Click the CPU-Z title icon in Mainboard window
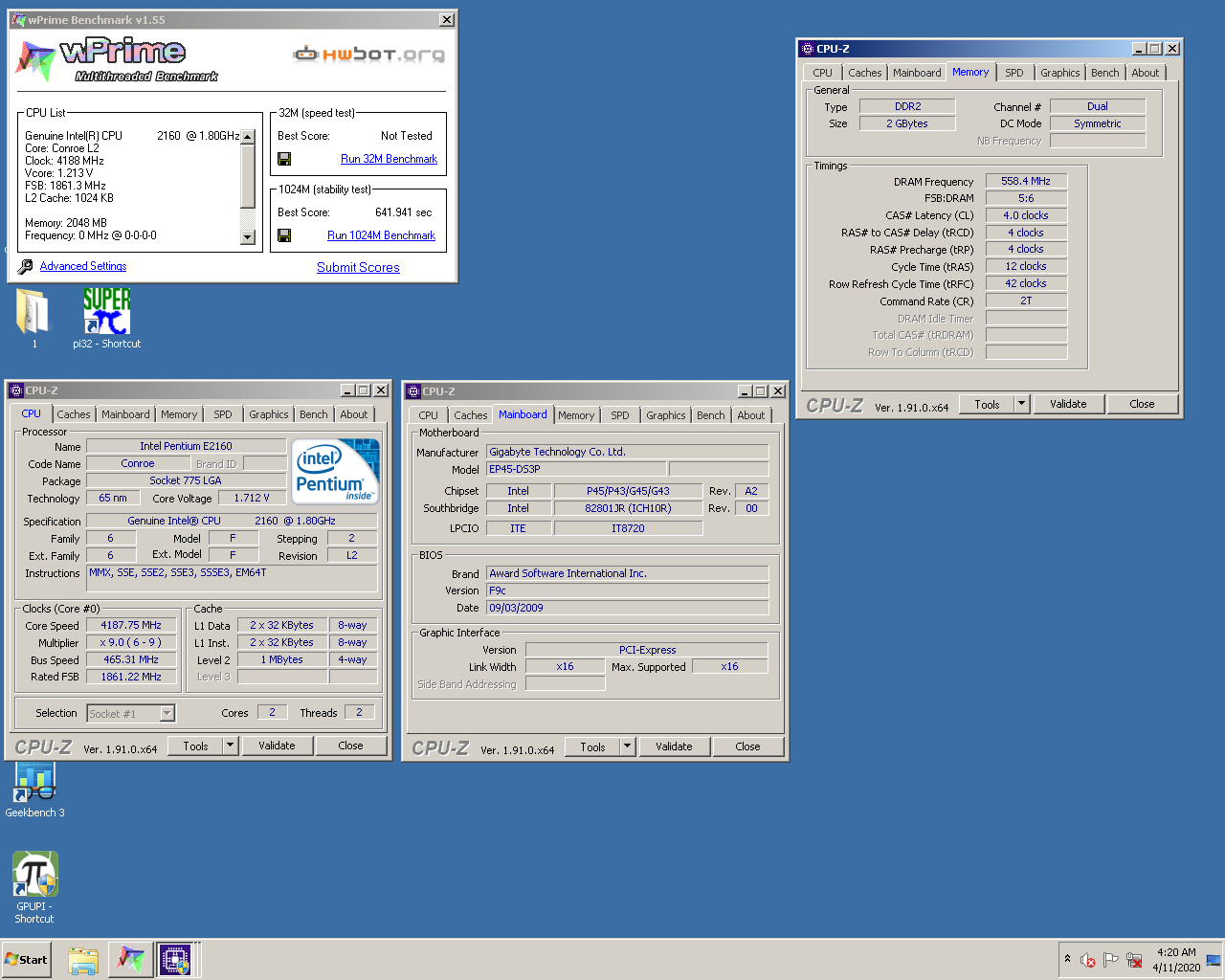Image resolution: width=1225 pixels, height=980 pixels. pyautogui.click(x=413, y=391)
